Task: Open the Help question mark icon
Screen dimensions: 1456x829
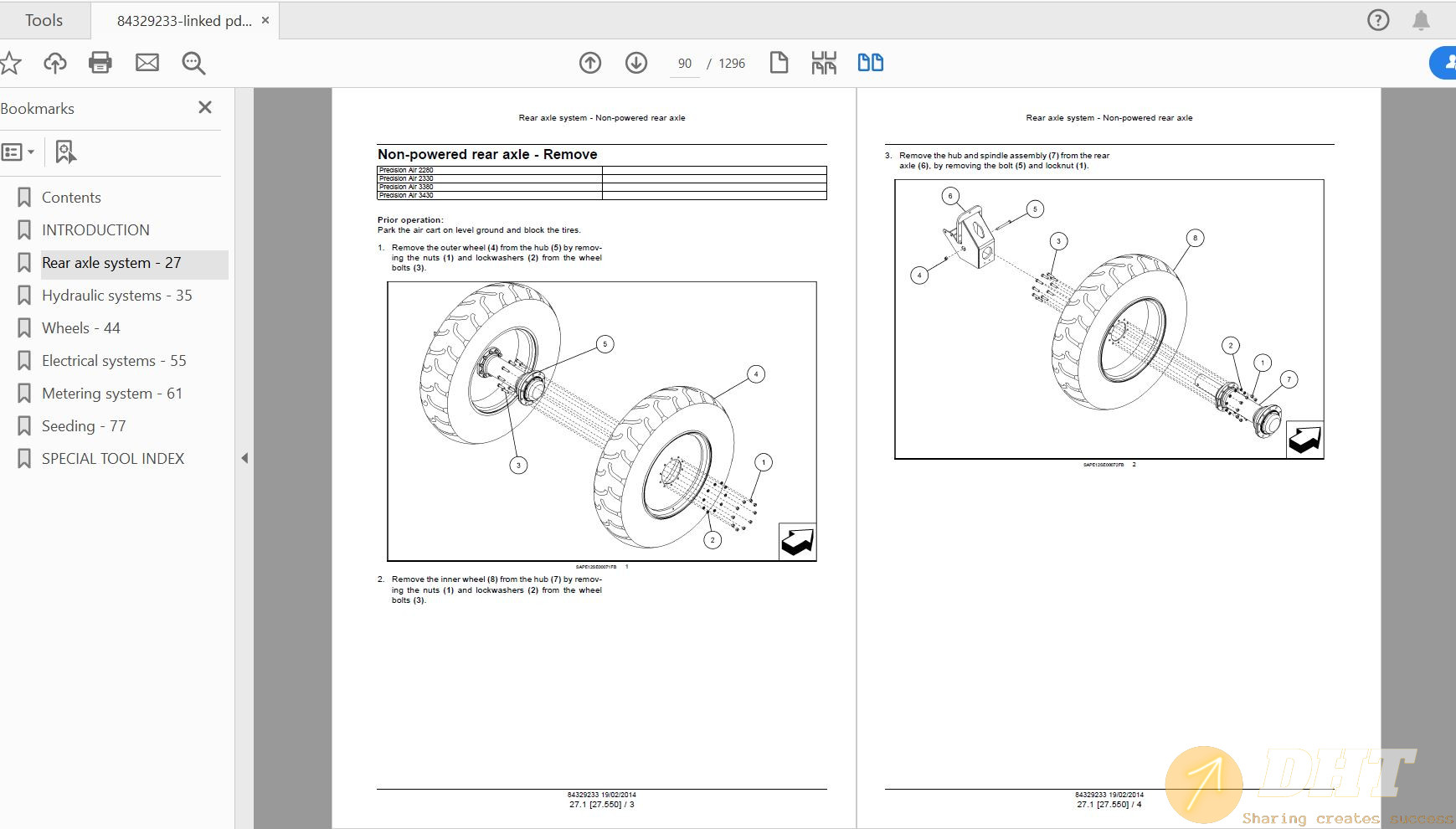Action: (1378, 20)
